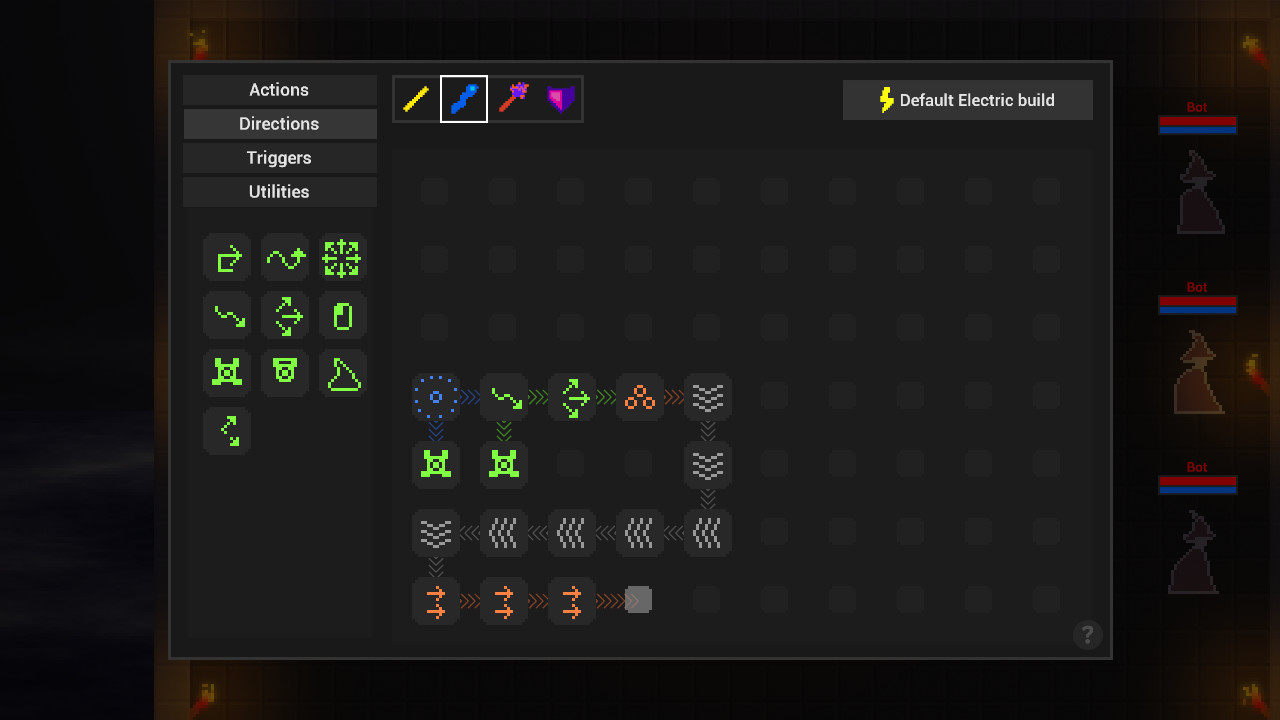Select the red magic wand tab

click(513, 99)
